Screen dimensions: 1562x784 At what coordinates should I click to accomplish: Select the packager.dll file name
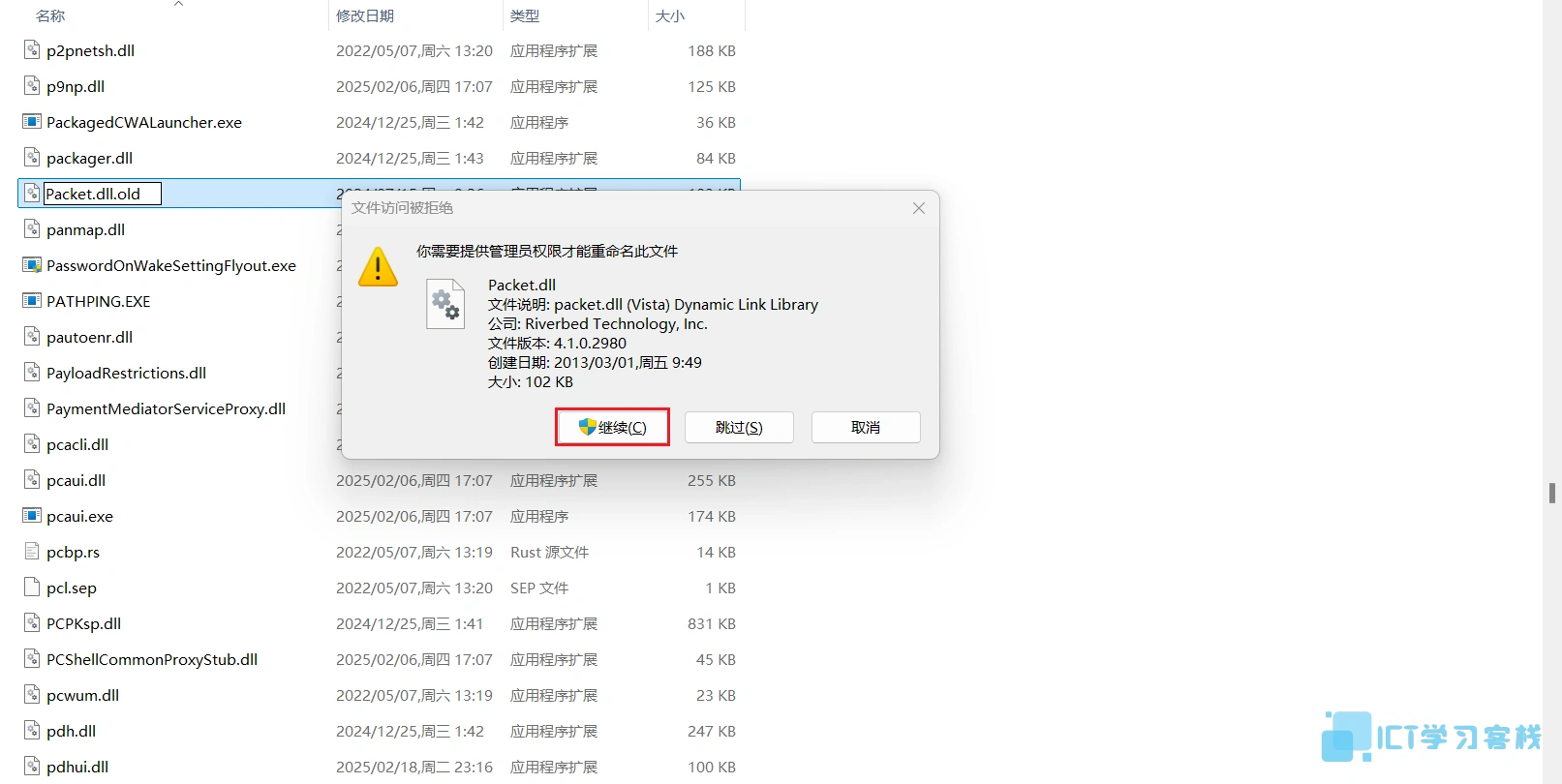pyautogui.click(x=89, y=158)
